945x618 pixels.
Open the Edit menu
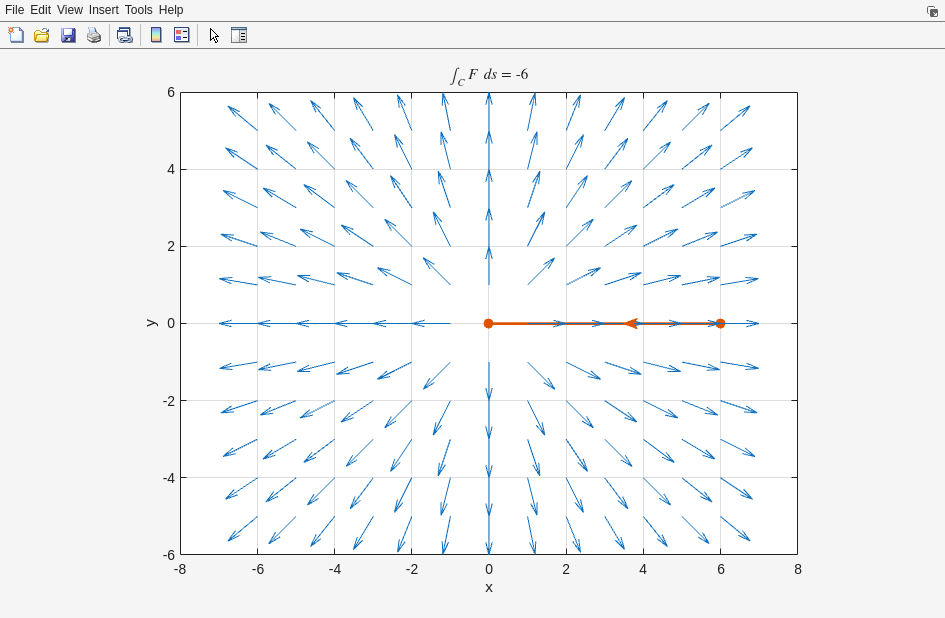[x=40, y=10]
